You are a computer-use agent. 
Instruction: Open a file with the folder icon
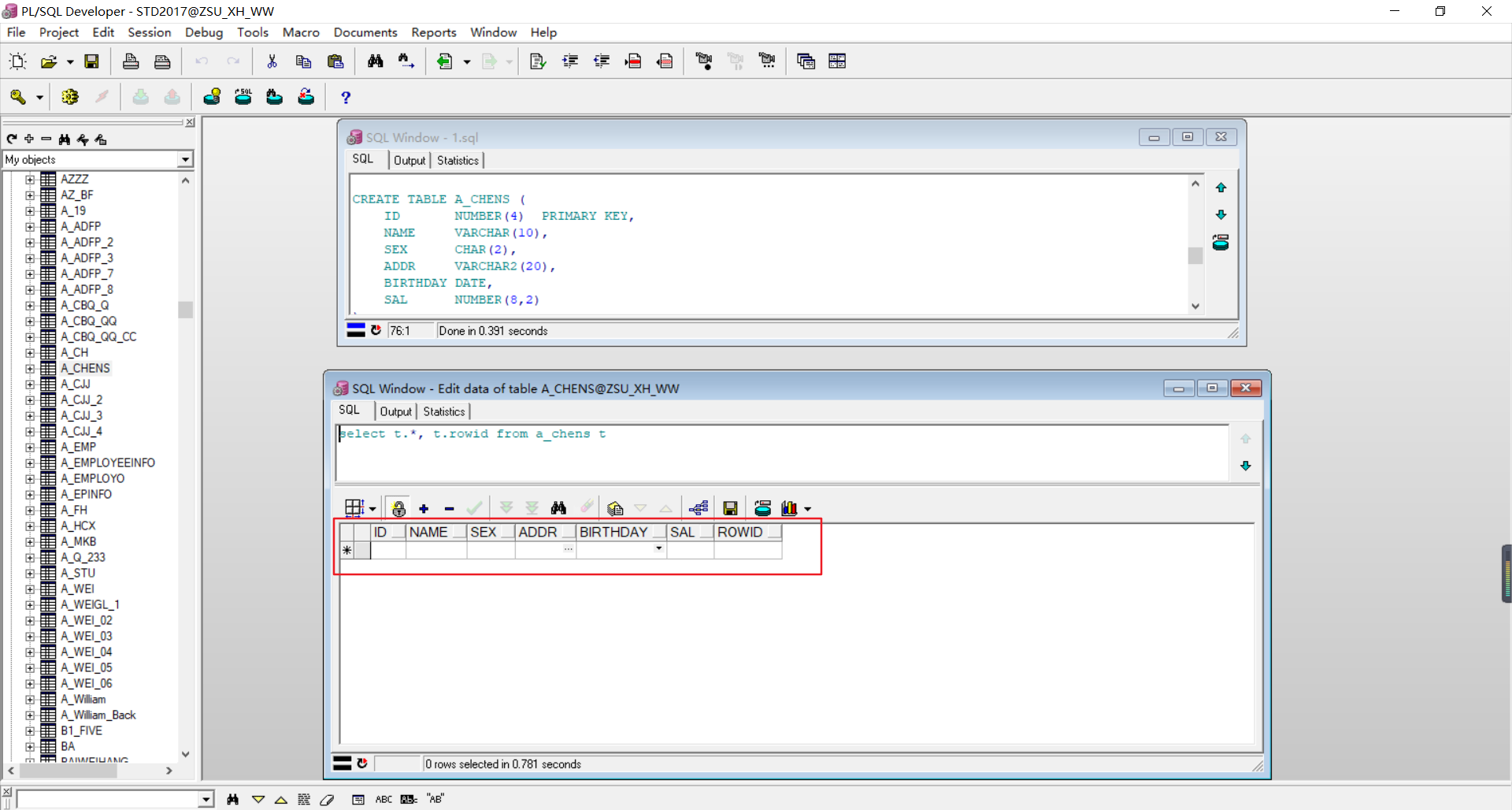click(50, 61)
